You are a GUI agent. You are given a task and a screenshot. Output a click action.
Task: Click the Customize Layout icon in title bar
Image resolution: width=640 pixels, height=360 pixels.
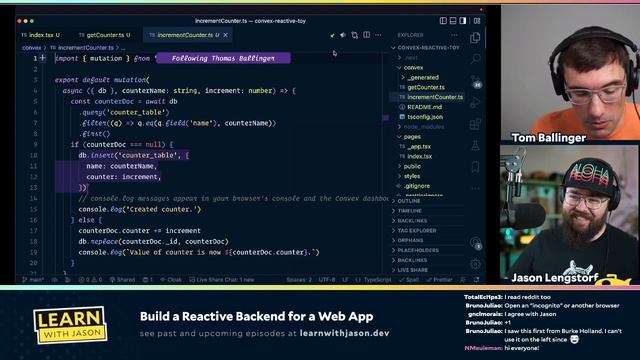[x=477, y=20]
